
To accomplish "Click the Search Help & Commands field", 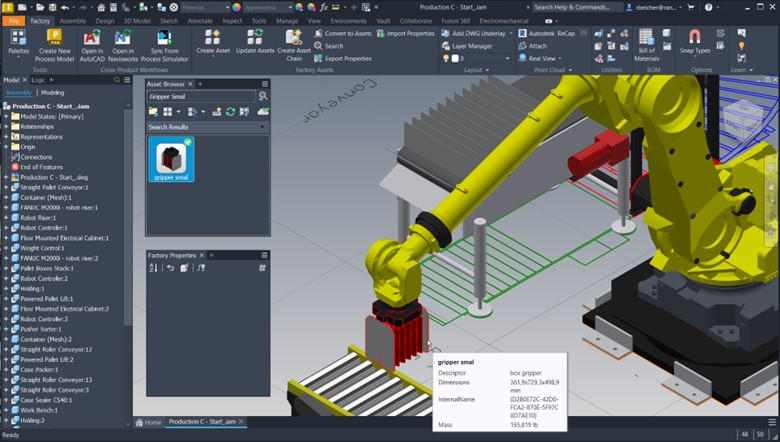I will pyautogui.click(x=577, y=7).
